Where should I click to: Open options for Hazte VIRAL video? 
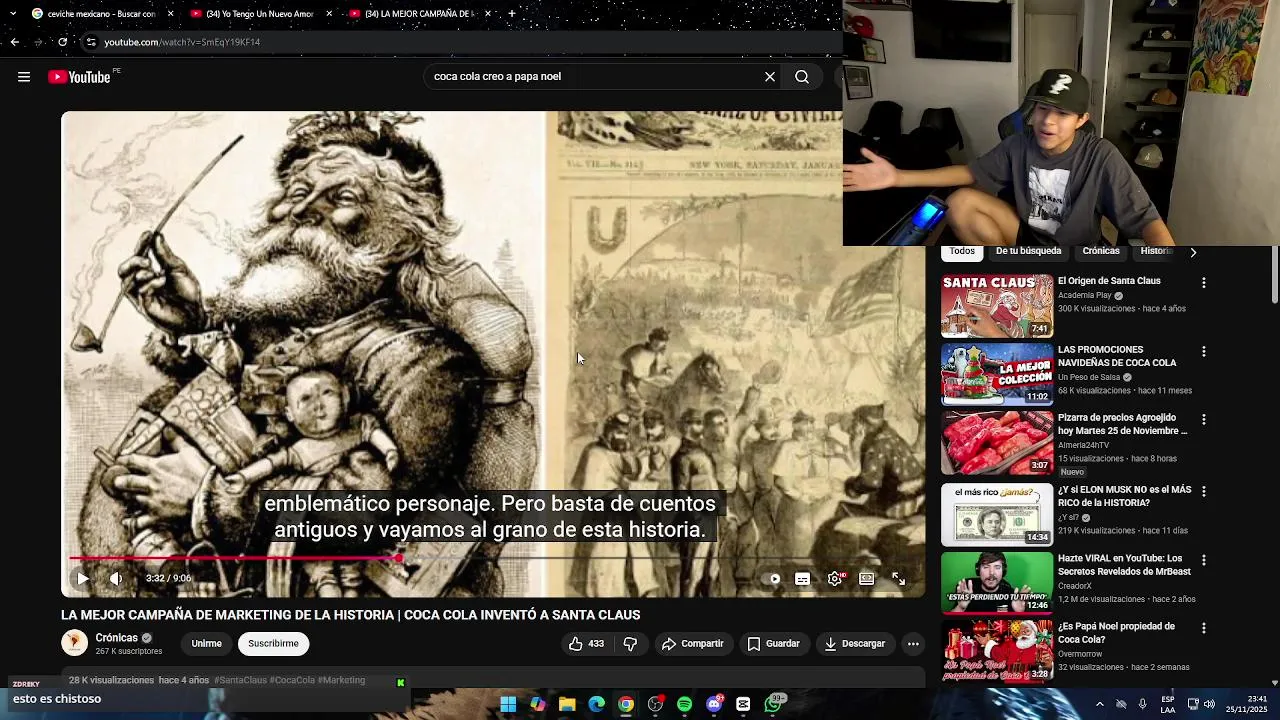coord(1204,560)
